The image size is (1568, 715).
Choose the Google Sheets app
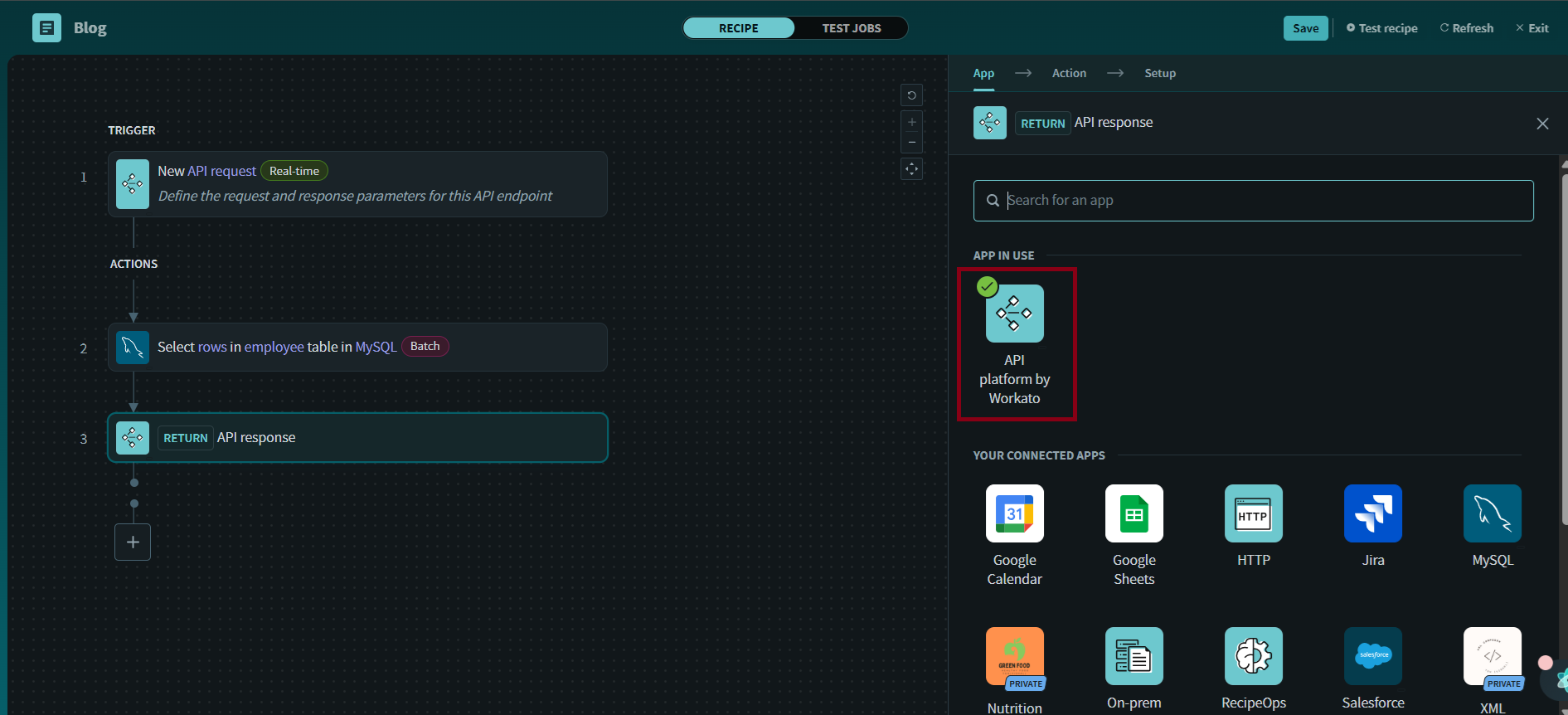[1134, 536]
